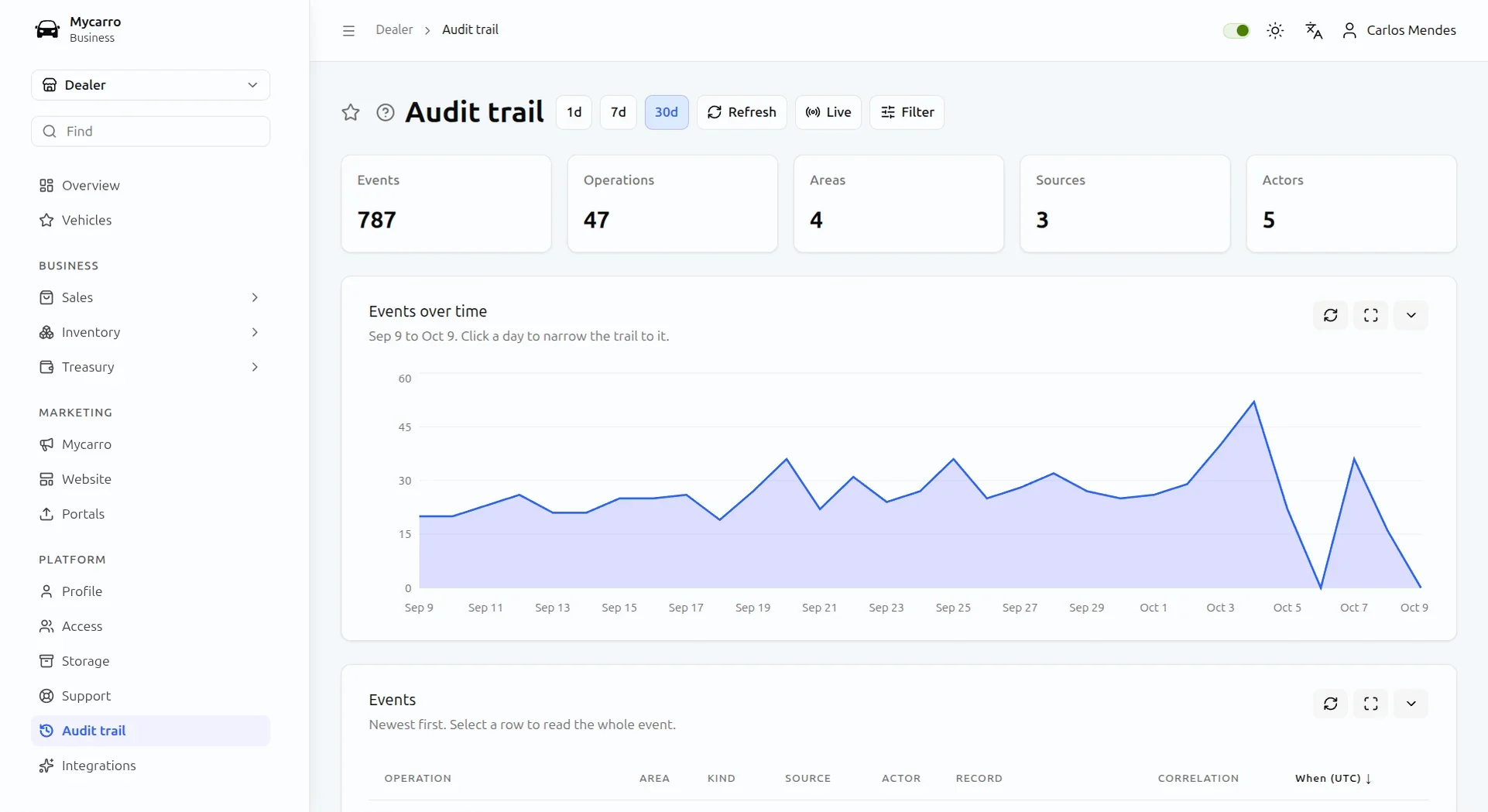Screen dimensions: 1488x812
Task: Select the 30d time range
Action: [x=667, y=112]
